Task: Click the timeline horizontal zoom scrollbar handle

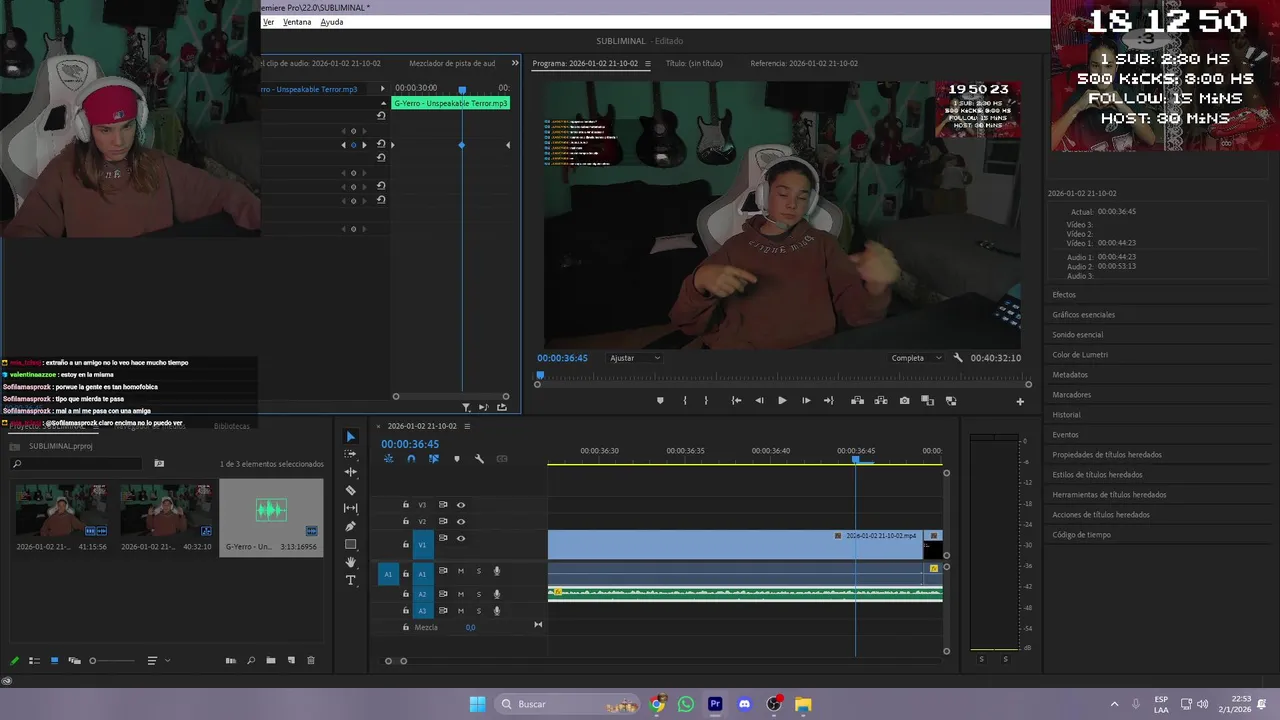Action: [x=396, y=660]
